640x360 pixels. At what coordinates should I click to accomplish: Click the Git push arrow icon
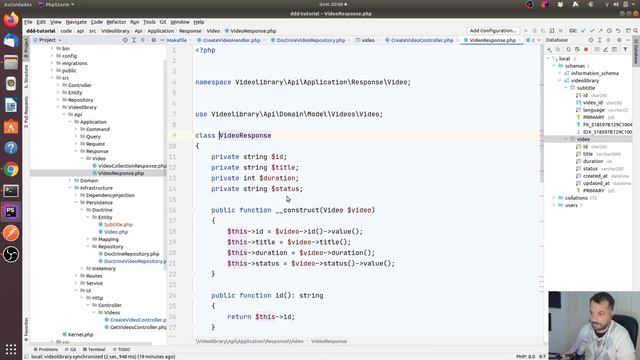[600, 31]
